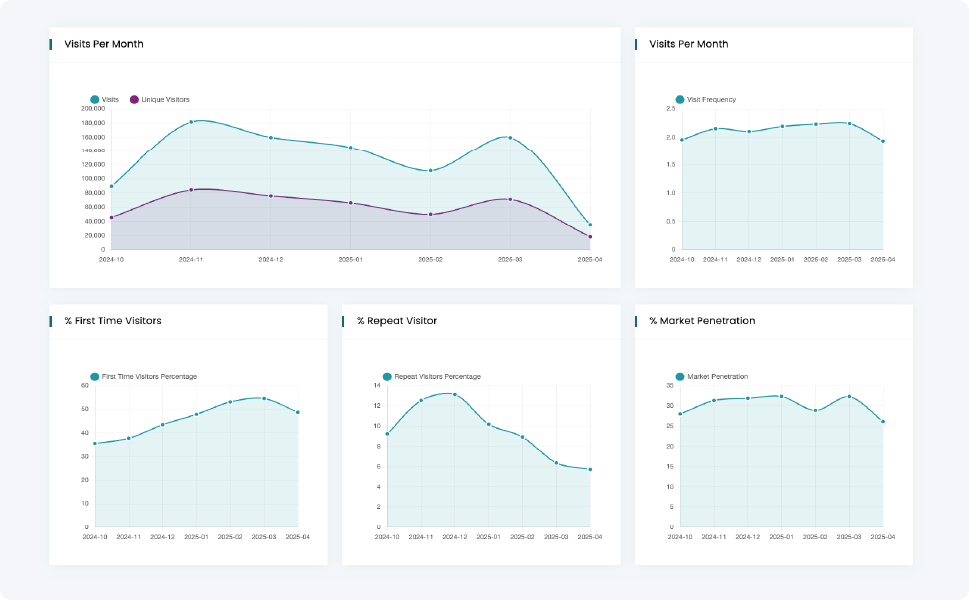The width and height of the screenshot is (969, 600).
Task: Click the Repeat Visitors point at 2025-01
Action: click(x=489, y=424)
